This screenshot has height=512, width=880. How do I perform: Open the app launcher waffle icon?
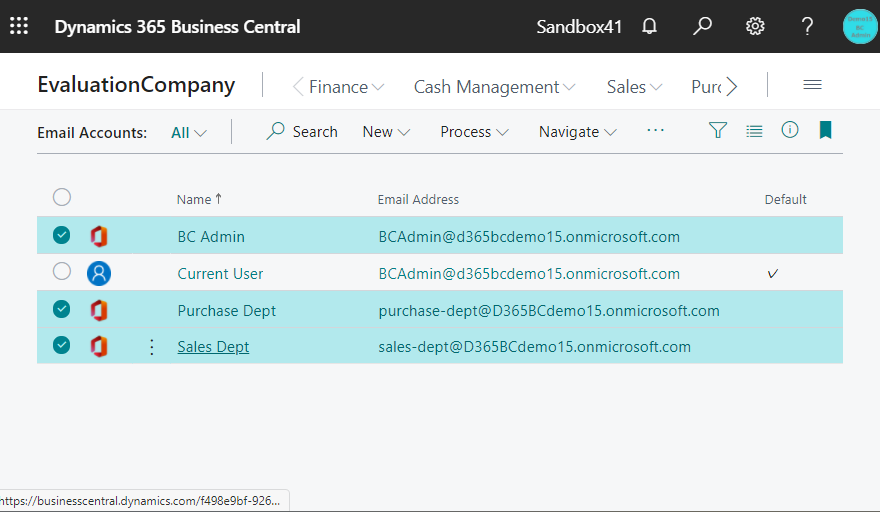pyautogui.click(x=19, y=26)
